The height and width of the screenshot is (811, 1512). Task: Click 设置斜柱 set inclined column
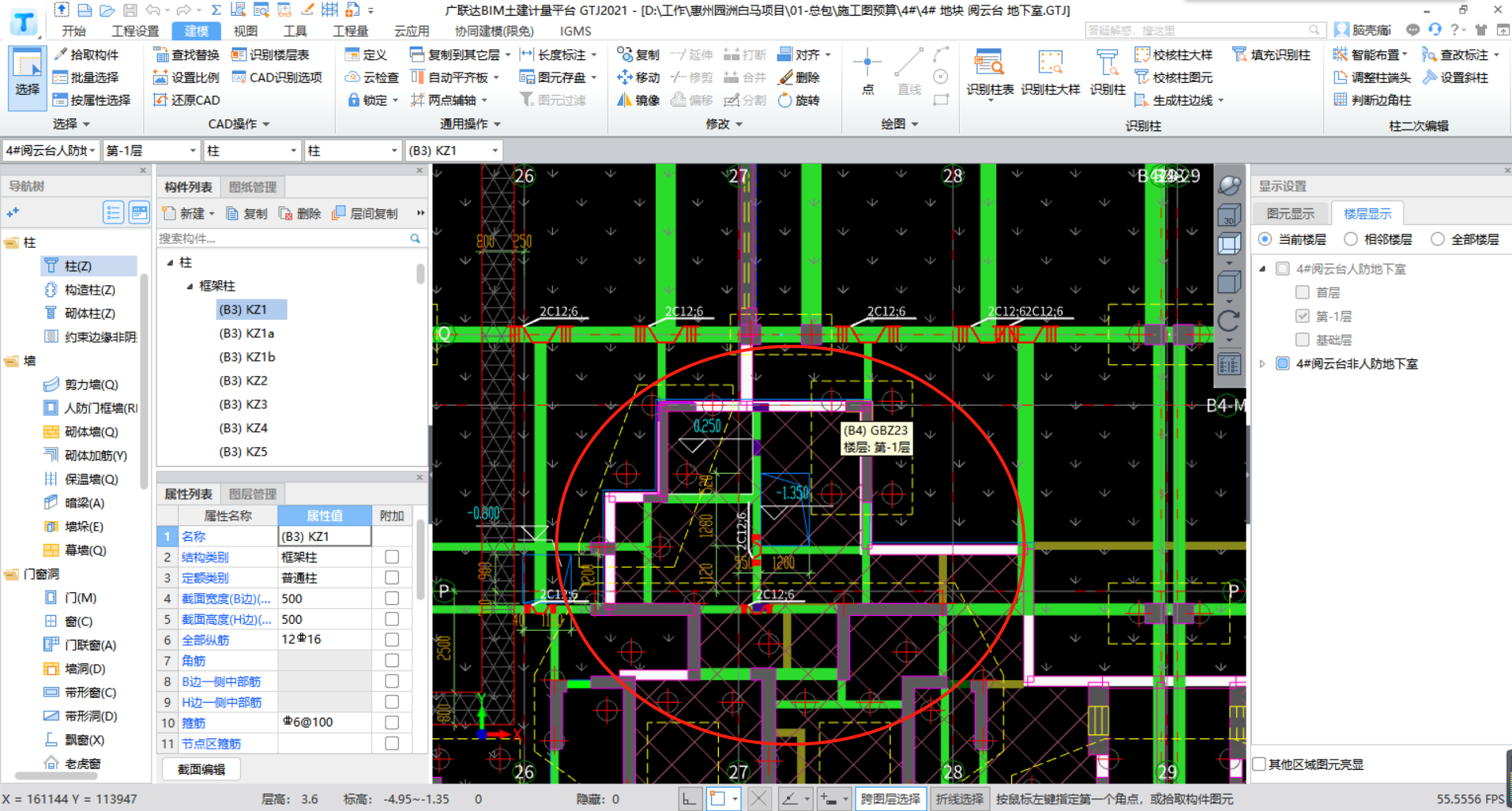pyautogui.click(x=1456, y=77)
